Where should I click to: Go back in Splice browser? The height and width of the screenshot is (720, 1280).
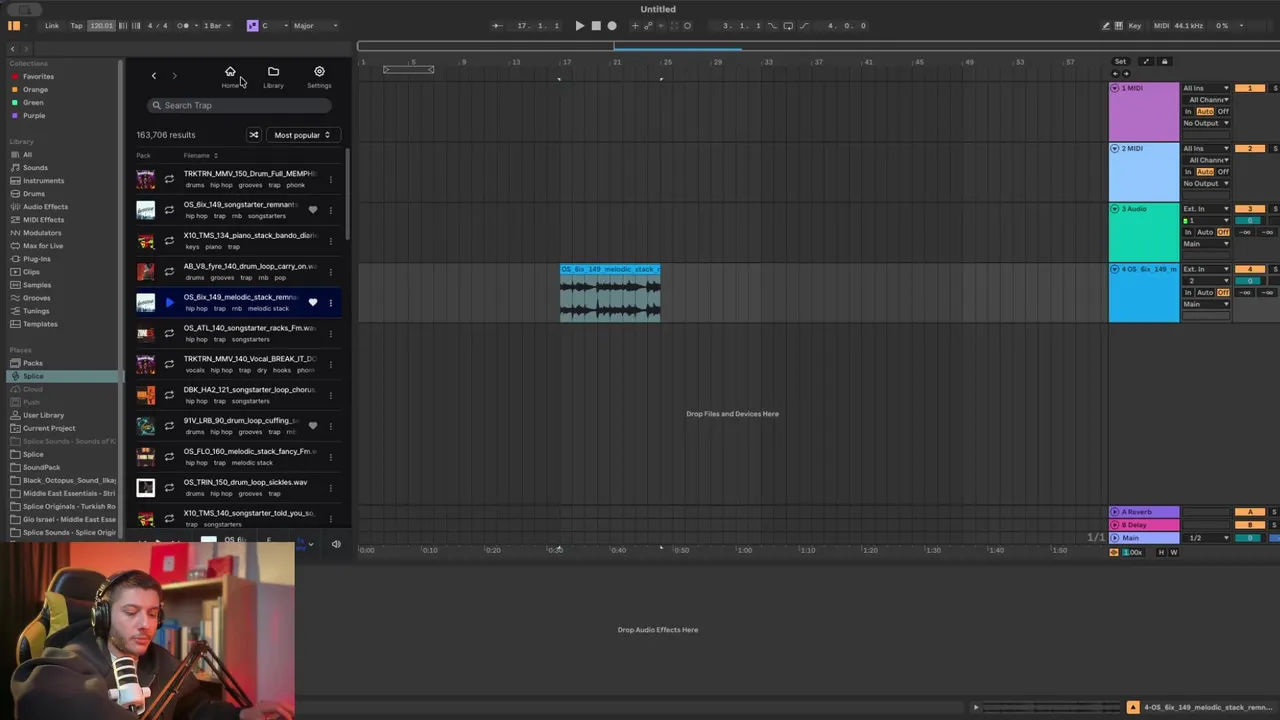click(x=154, y=76)
